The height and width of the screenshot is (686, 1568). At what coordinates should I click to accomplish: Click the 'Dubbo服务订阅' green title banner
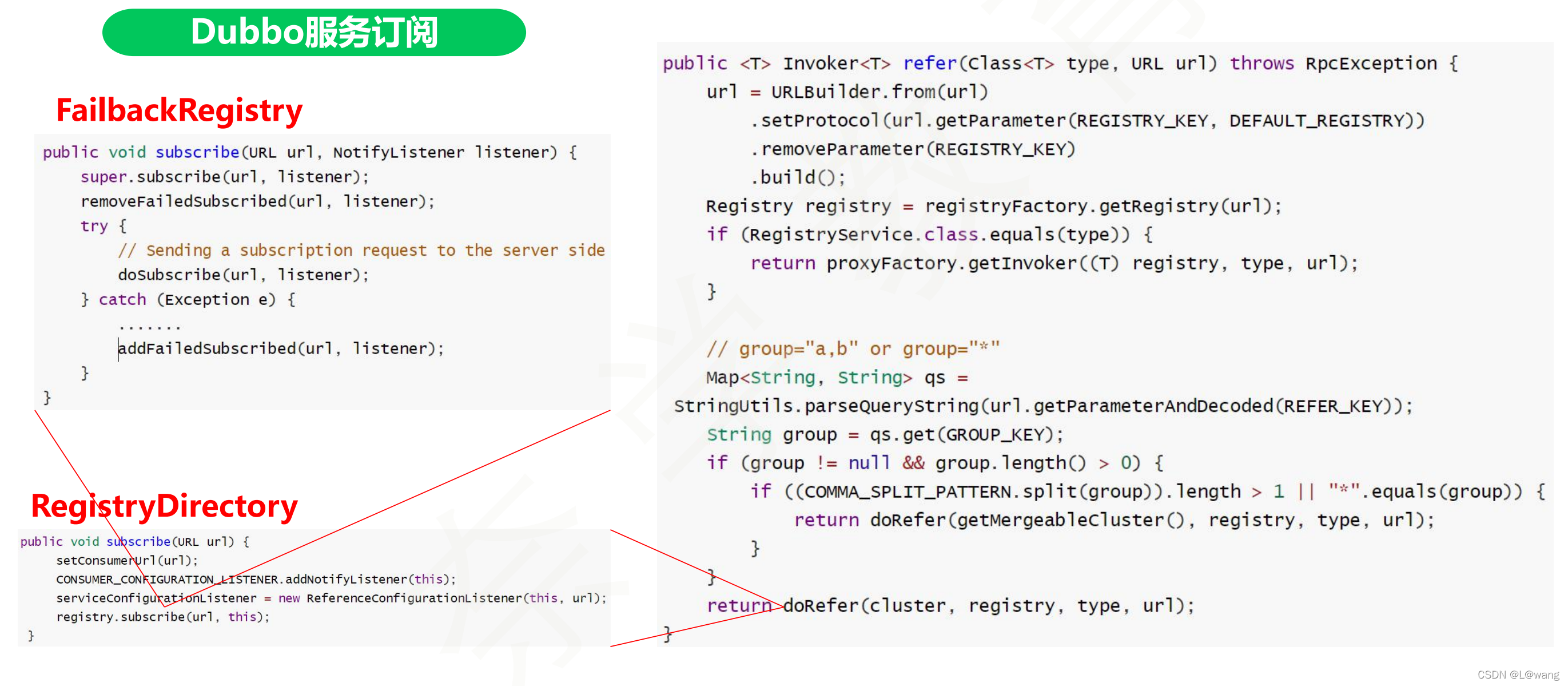point(313,32)
